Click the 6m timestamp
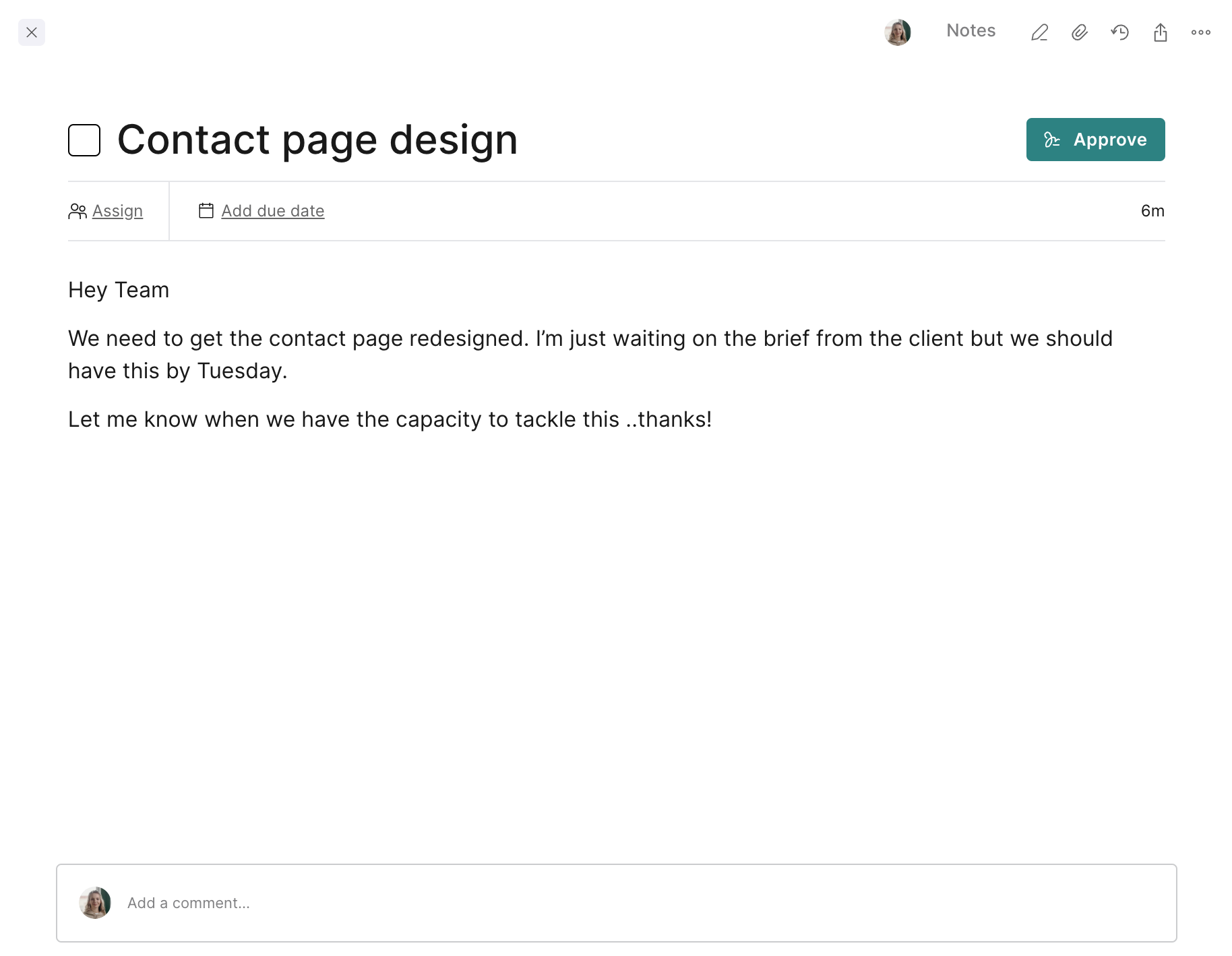The width and height of the screenshot is (1232, 956). [1152, 211]
